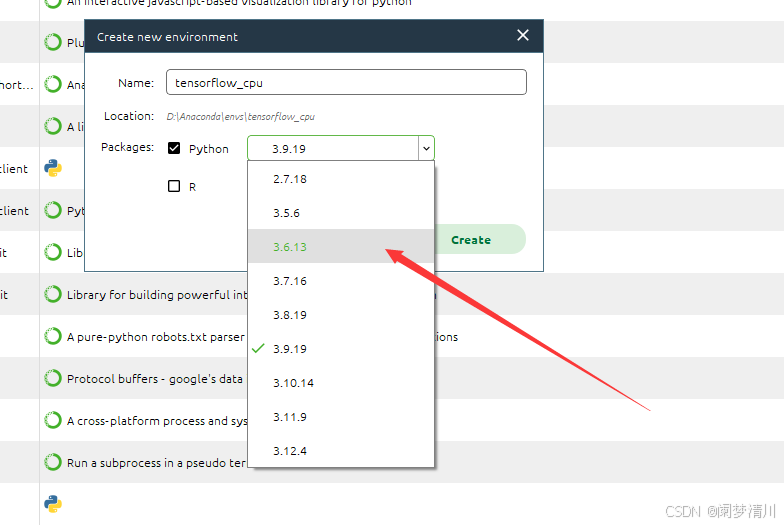Image resolution: width=784 pixels, height=525 pixels.
Task: Click the Location path D:\Anaconda\envs\tensorflow_cpu
Action: [x=240, y=116]
